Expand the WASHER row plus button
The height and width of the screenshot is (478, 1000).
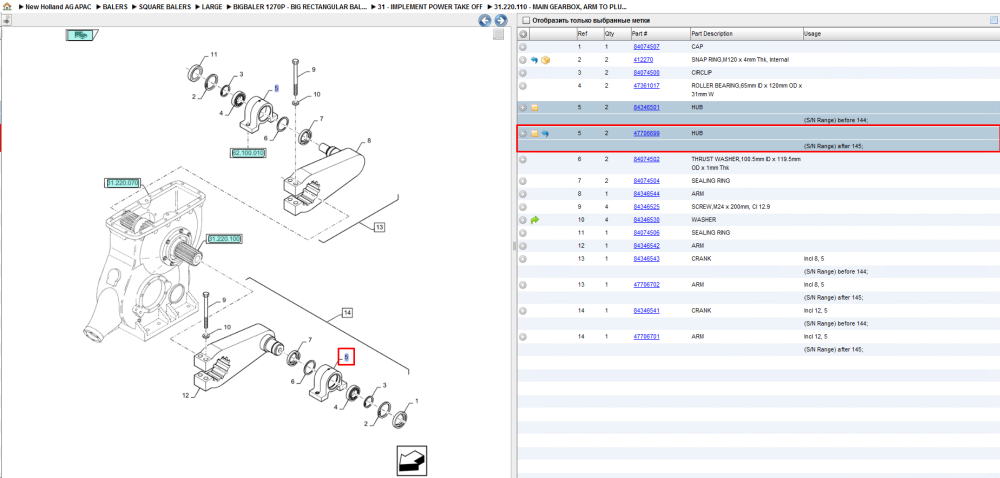(x=523, y=220)
